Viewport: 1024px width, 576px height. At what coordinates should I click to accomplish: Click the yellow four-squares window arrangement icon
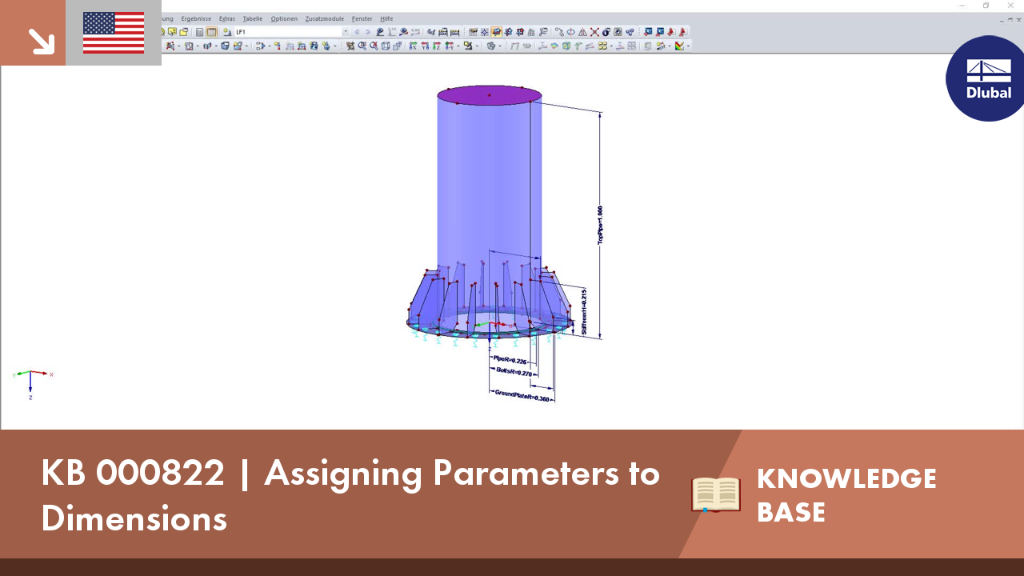point(603,46)
